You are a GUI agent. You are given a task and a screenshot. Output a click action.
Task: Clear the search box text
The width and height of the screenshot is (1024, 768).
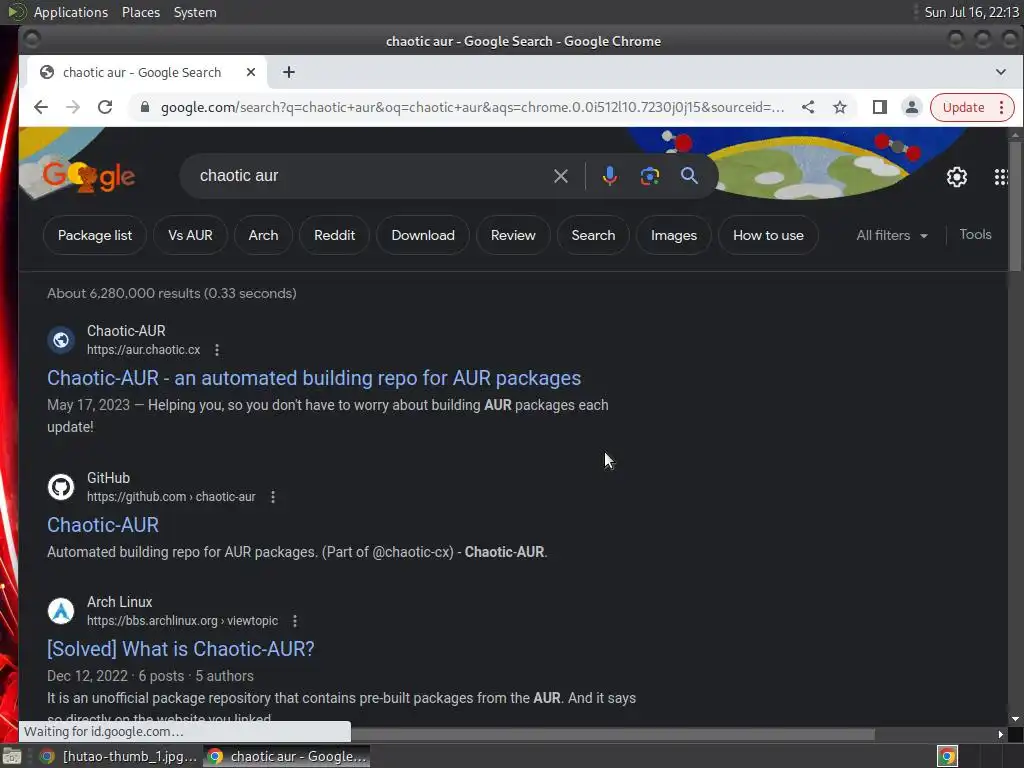(x=560, y=176)
